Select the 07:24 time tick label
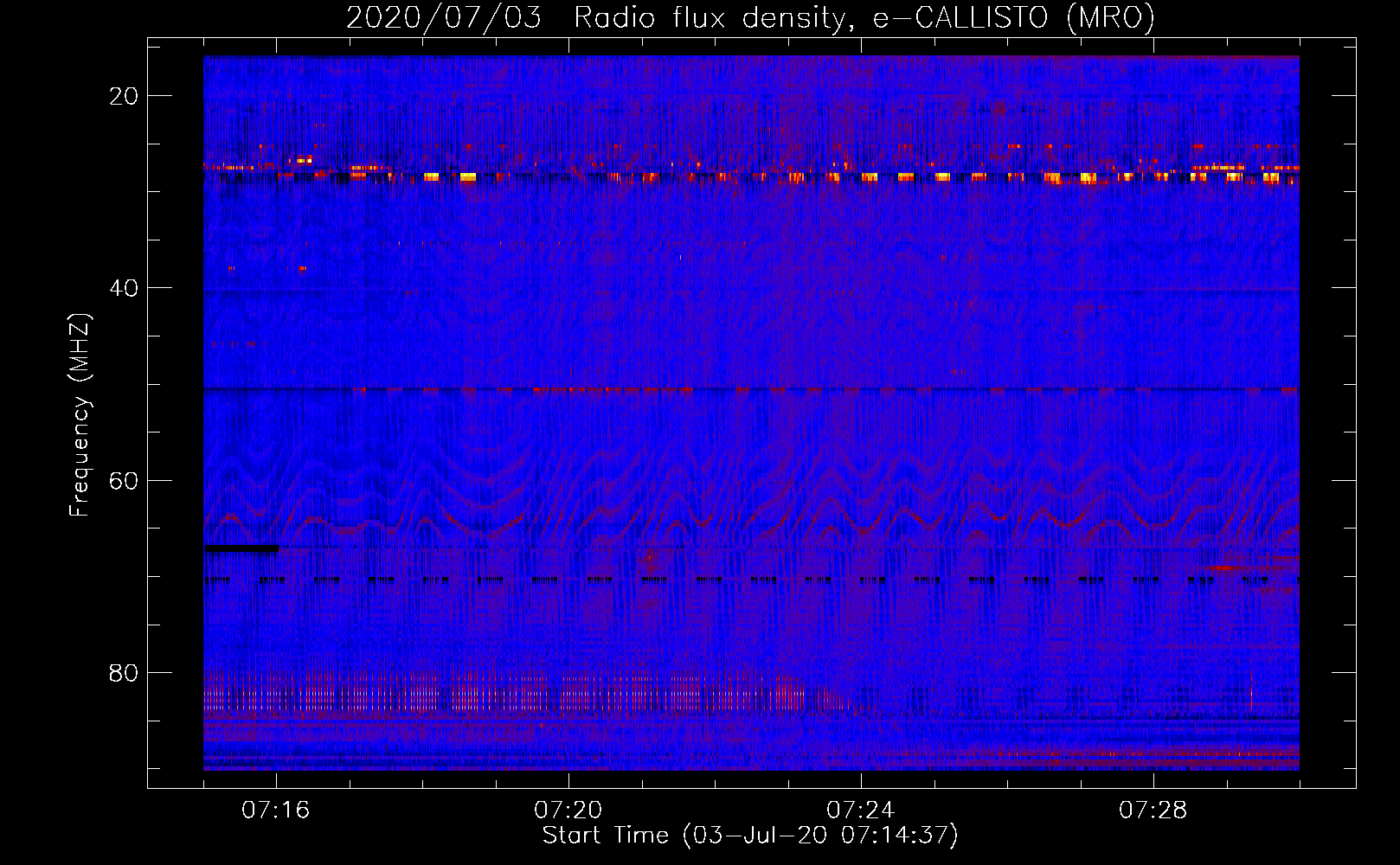This screenshot has height=865, width=1400. pyautogui.click(x=861, y=810)
